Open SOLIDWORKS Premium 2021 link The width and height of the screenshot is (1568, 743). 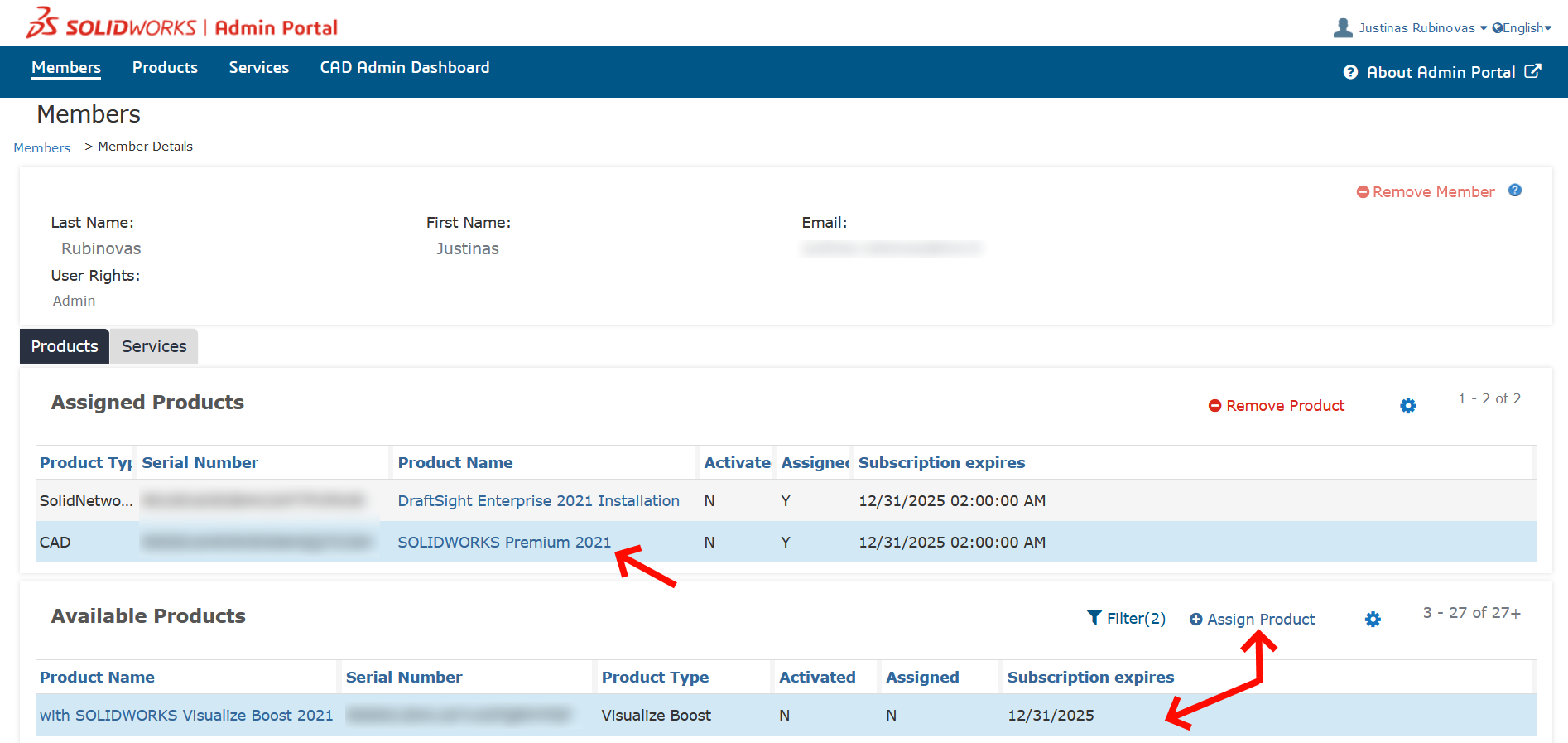(504, 543)
